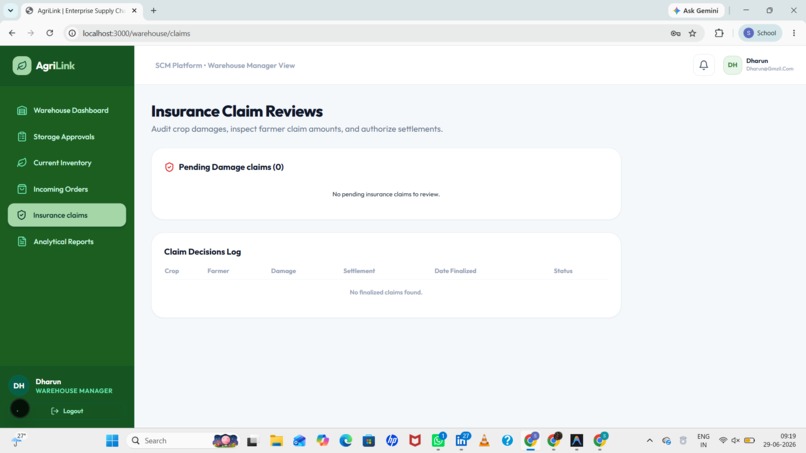Open a new browser tab

coord(153,10)
